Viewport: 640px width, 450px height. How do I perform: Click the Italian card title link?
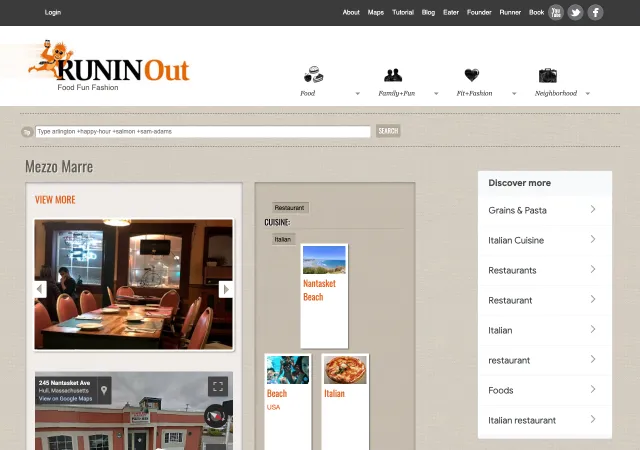[x=334, y=394]
